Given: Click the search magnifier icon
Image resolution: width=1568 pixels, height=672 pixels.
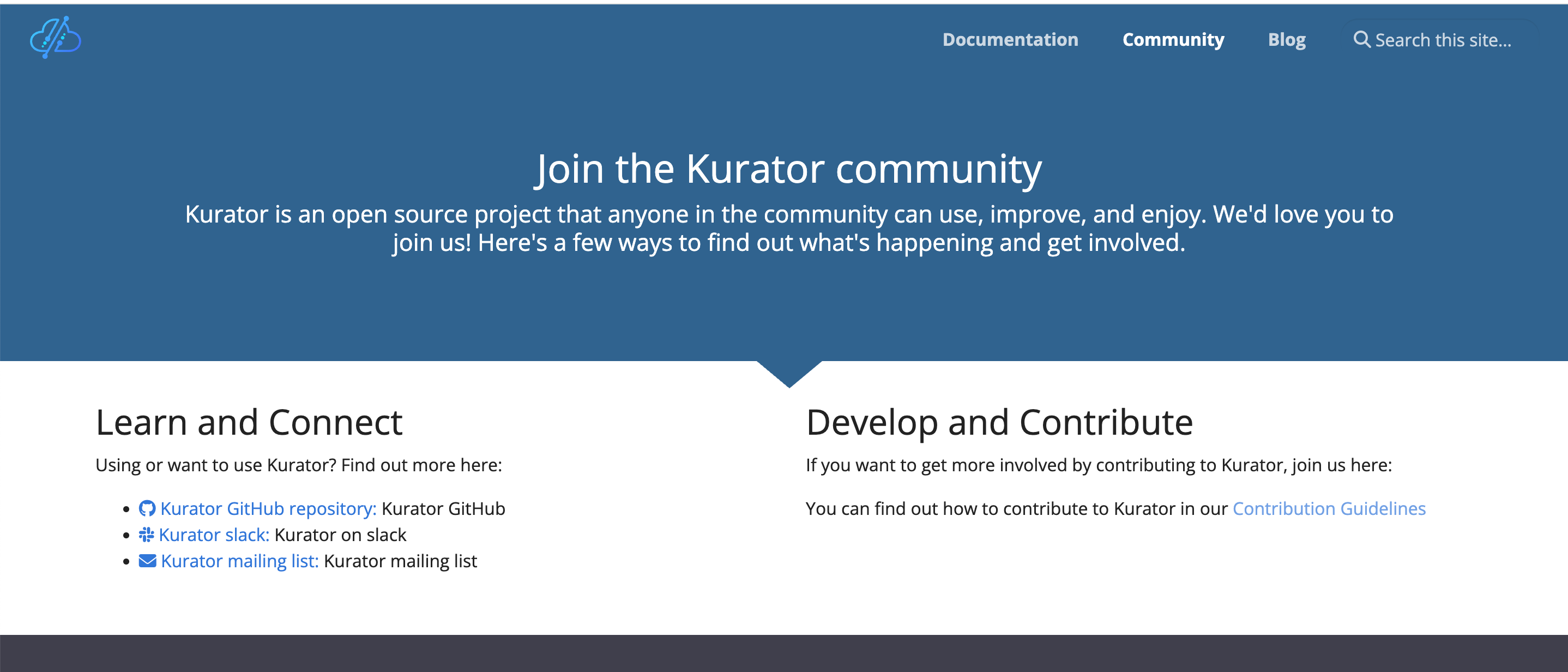Looking at the screenshot, I should click(x=1361, y=40).
